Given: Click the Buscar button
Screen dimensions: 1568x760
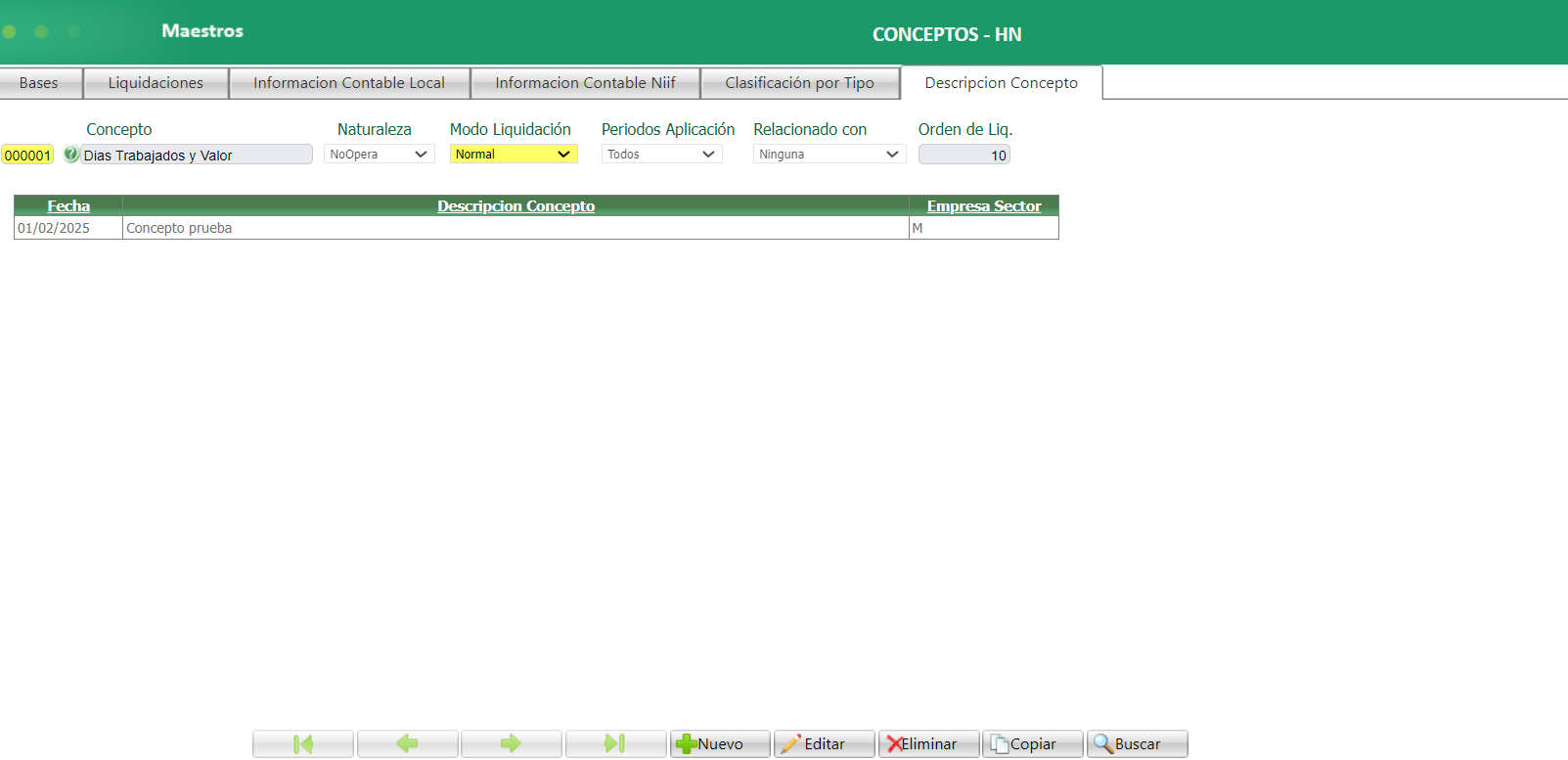Looking at the screenshot, I should (x=1138, y=743).
